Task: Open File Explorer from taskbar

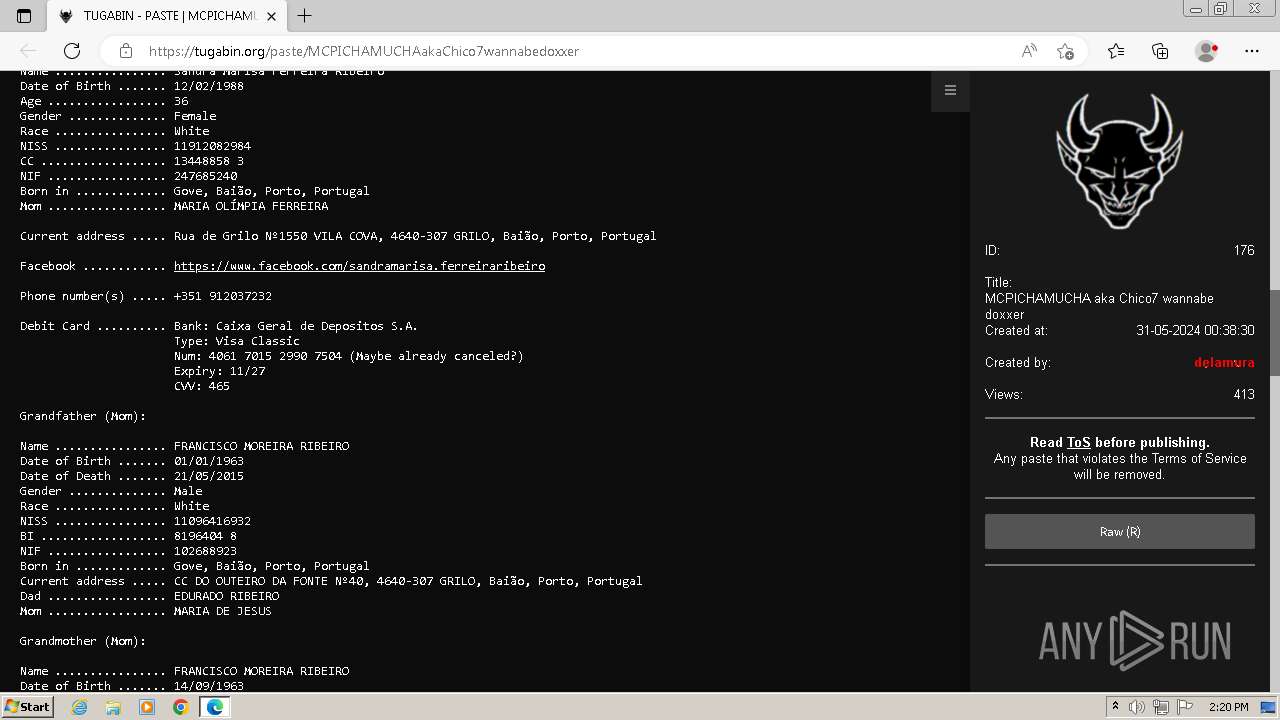Action: coord(113,707)
